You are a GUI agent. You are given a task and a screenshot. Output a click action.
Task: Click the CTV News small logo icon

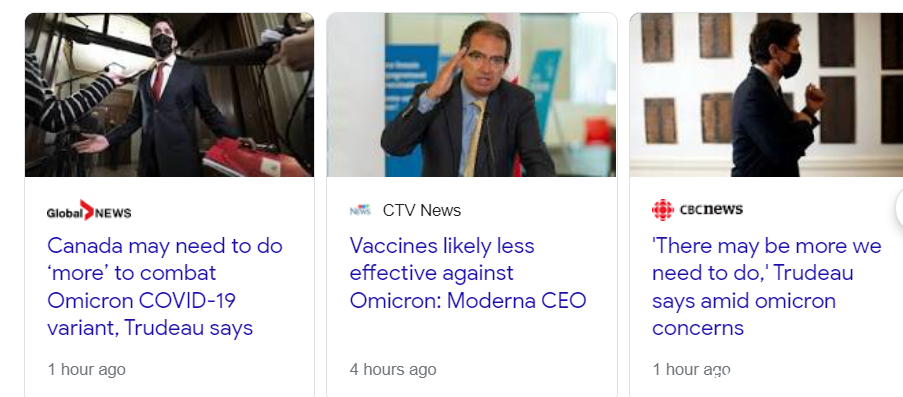point(361,210)
